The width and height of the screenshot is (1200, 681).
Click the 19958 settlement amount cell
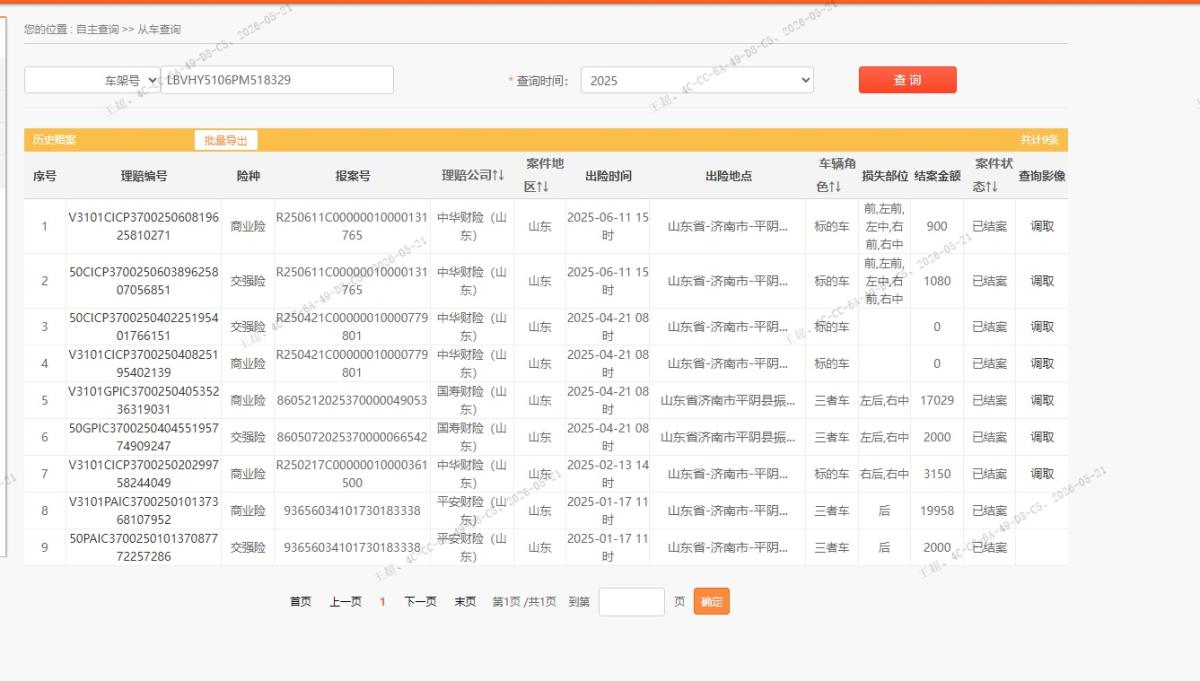click(x=937, y=511)
